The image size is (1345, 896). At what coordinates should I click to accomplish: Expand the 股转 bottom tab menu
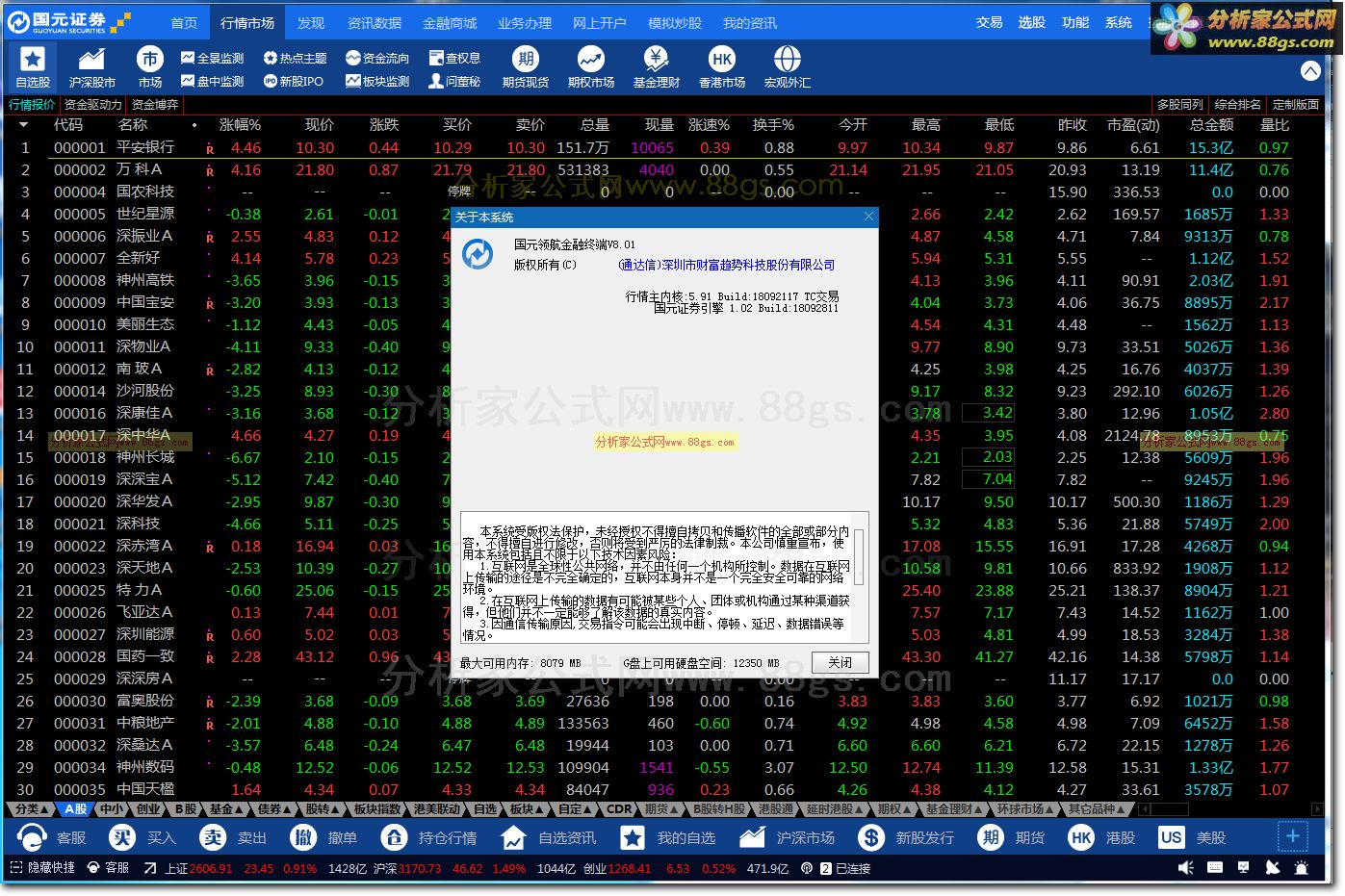[x=322, y=809]
